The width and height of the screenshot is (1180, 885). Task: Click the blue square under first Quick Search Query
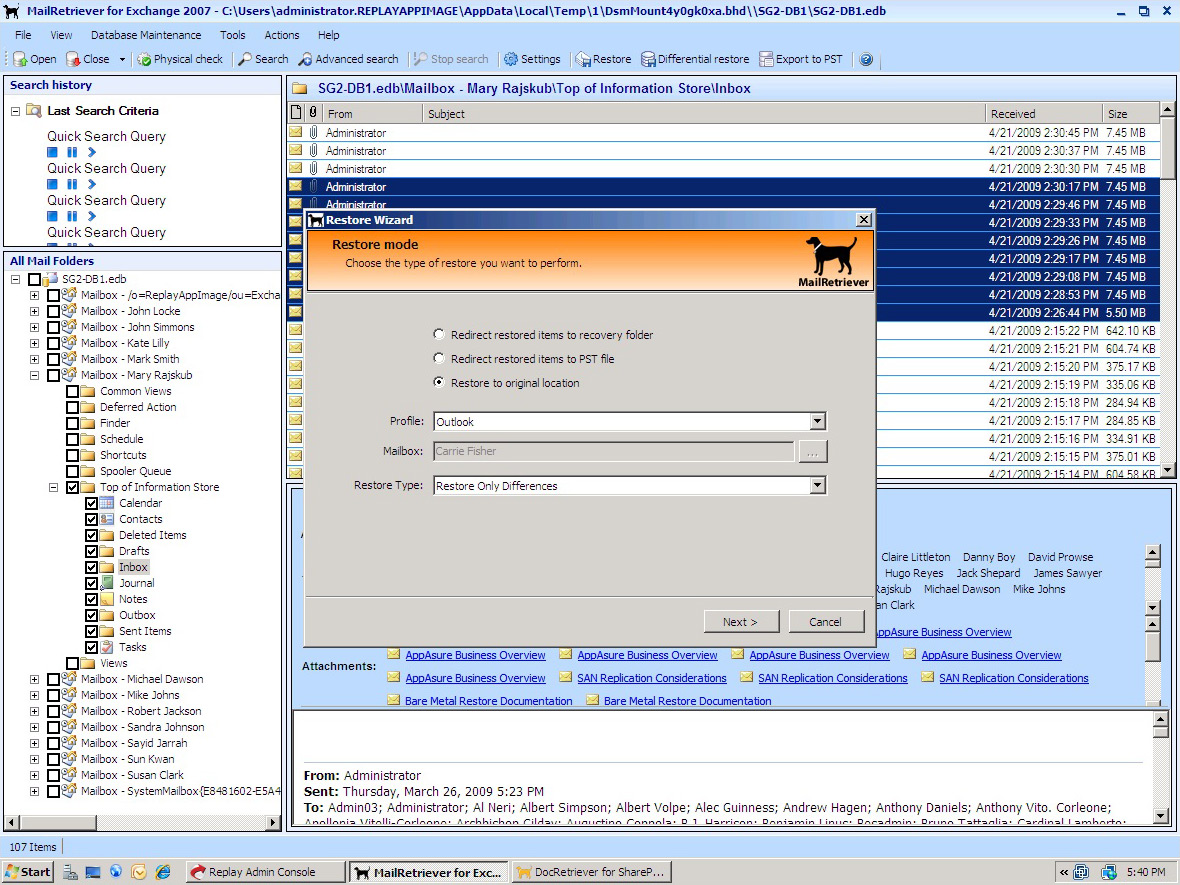click(52, 152)
